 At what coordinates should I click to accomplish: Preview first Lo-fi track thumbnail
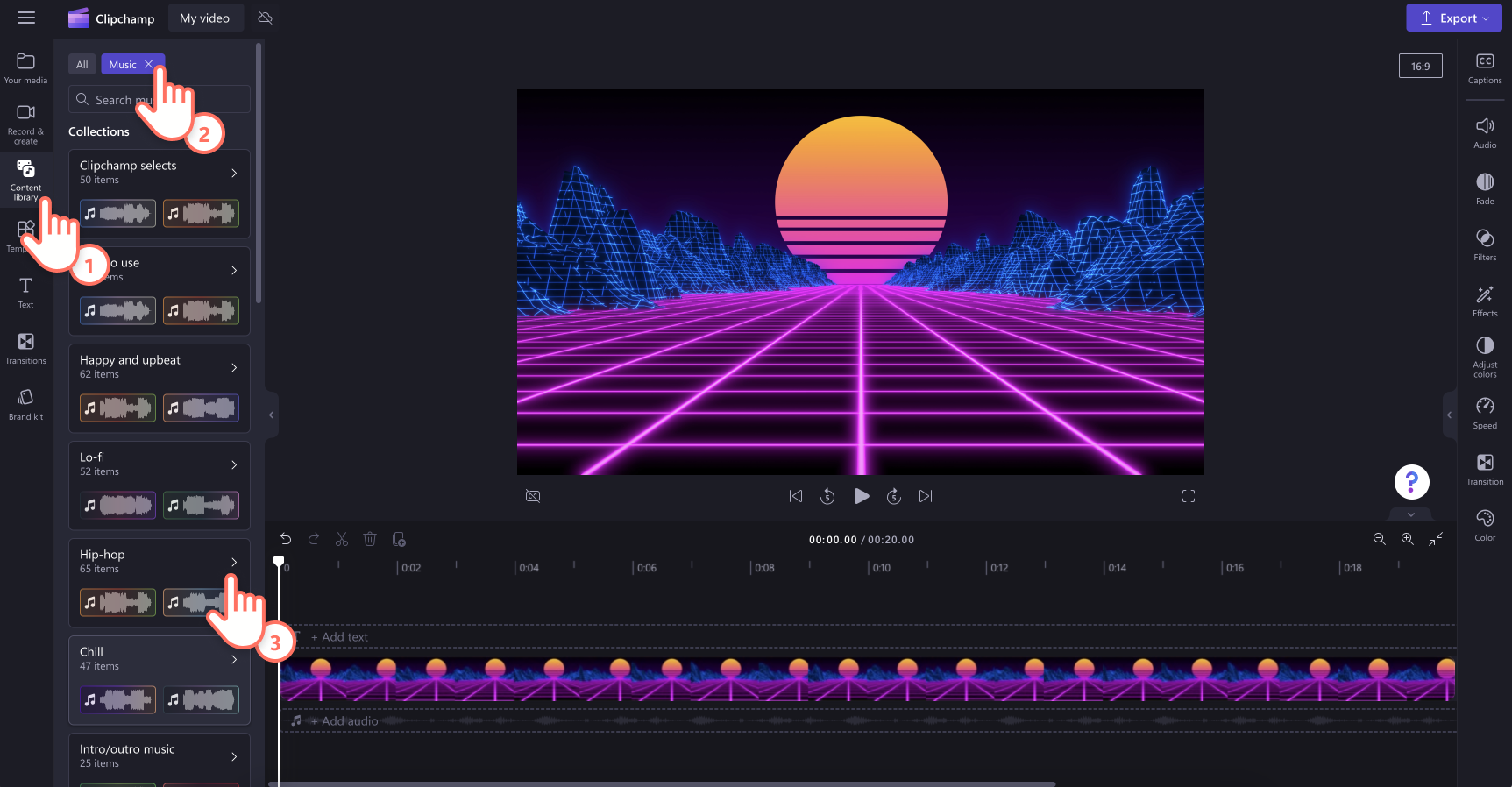117,505
